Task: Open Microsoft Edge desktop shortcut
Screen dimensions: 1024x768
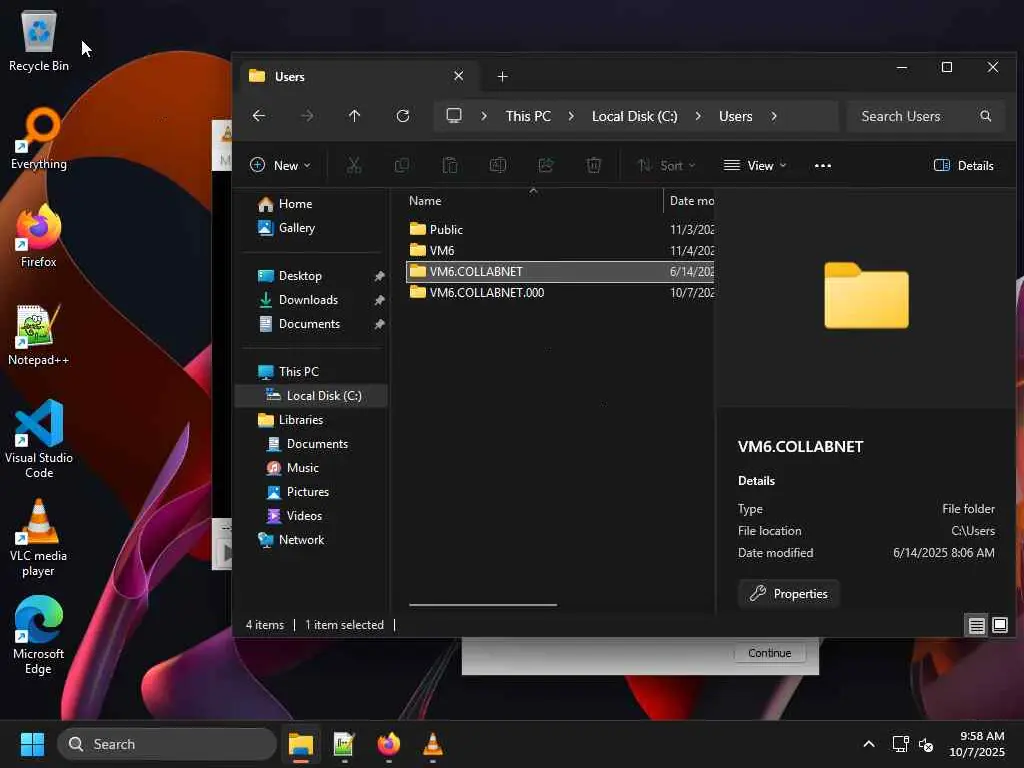Action: point(39,635)
